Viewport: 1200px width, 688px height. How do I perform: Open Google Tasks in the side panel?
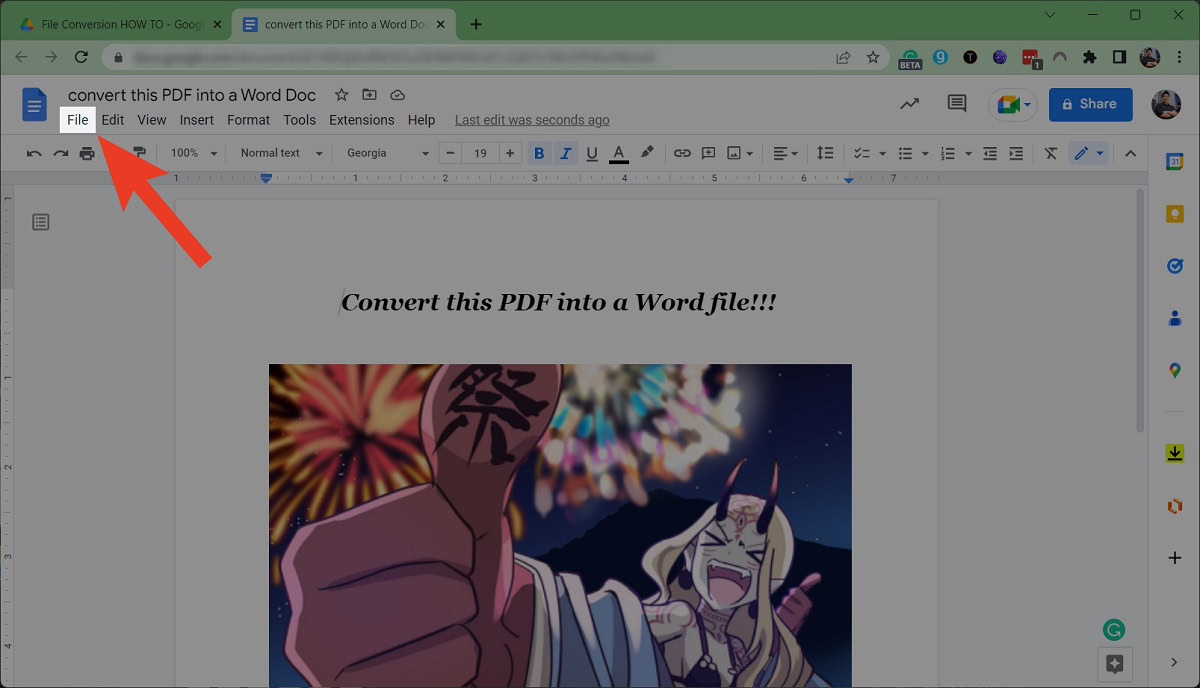[1175, 266]
